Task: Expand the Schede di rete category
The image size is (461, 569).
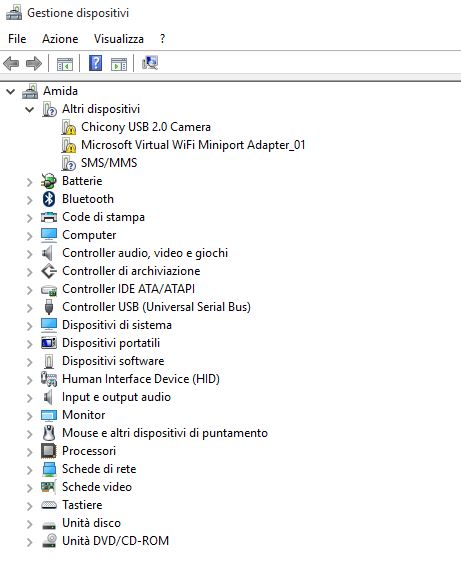Action: click(30, 470)
